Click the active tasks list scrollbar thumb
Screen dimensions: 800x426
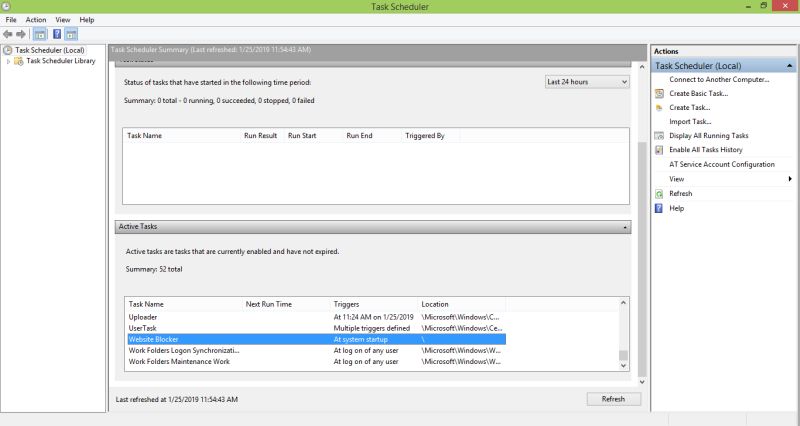[x=623, y=356]
